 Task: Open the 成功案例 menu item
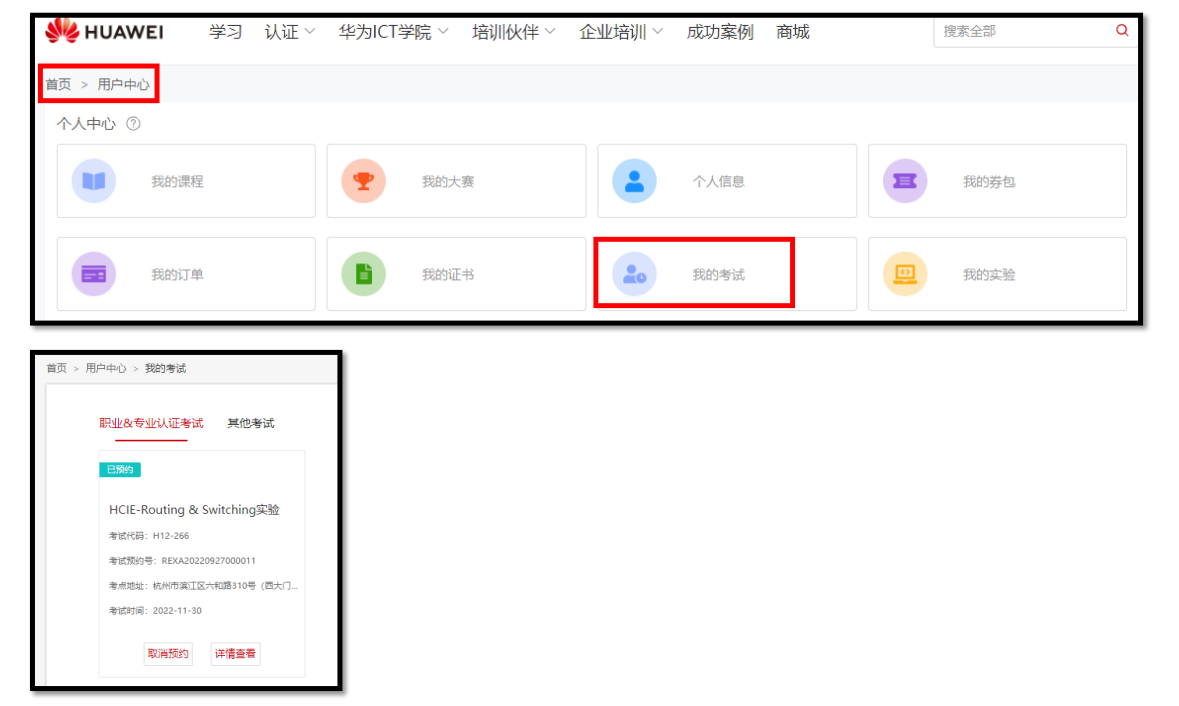[x=720, y=32]
